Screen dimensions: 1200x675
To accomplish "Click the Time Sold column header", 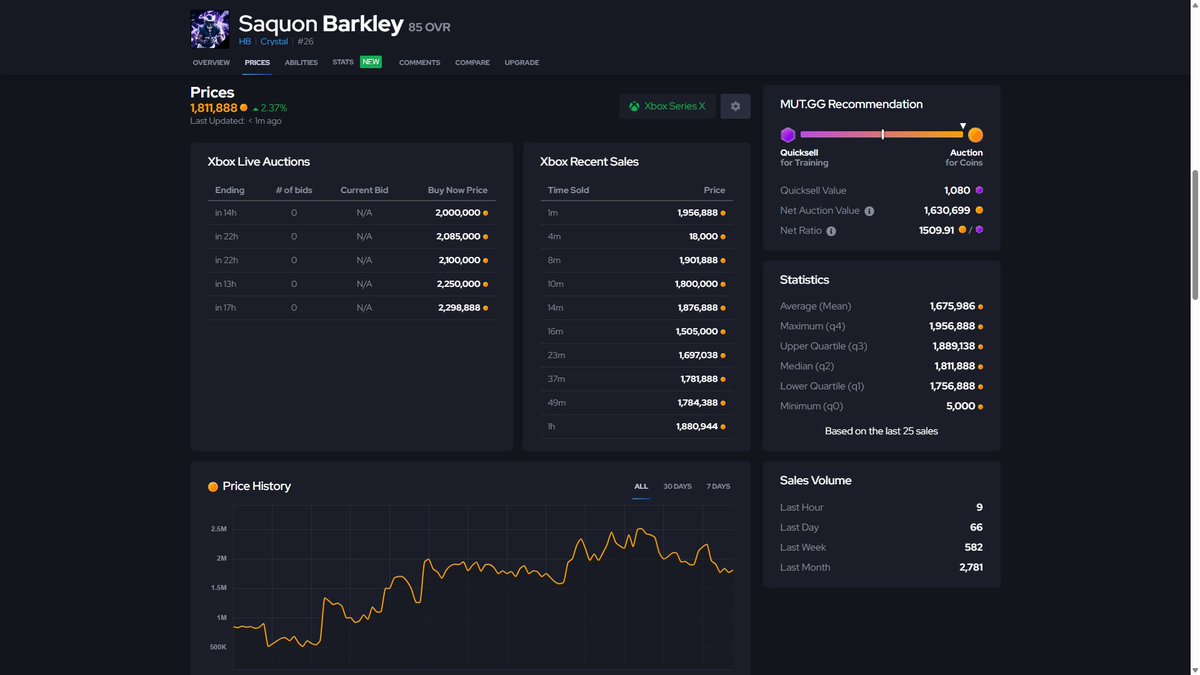I will pyautogui.click(x=567, y=190).
